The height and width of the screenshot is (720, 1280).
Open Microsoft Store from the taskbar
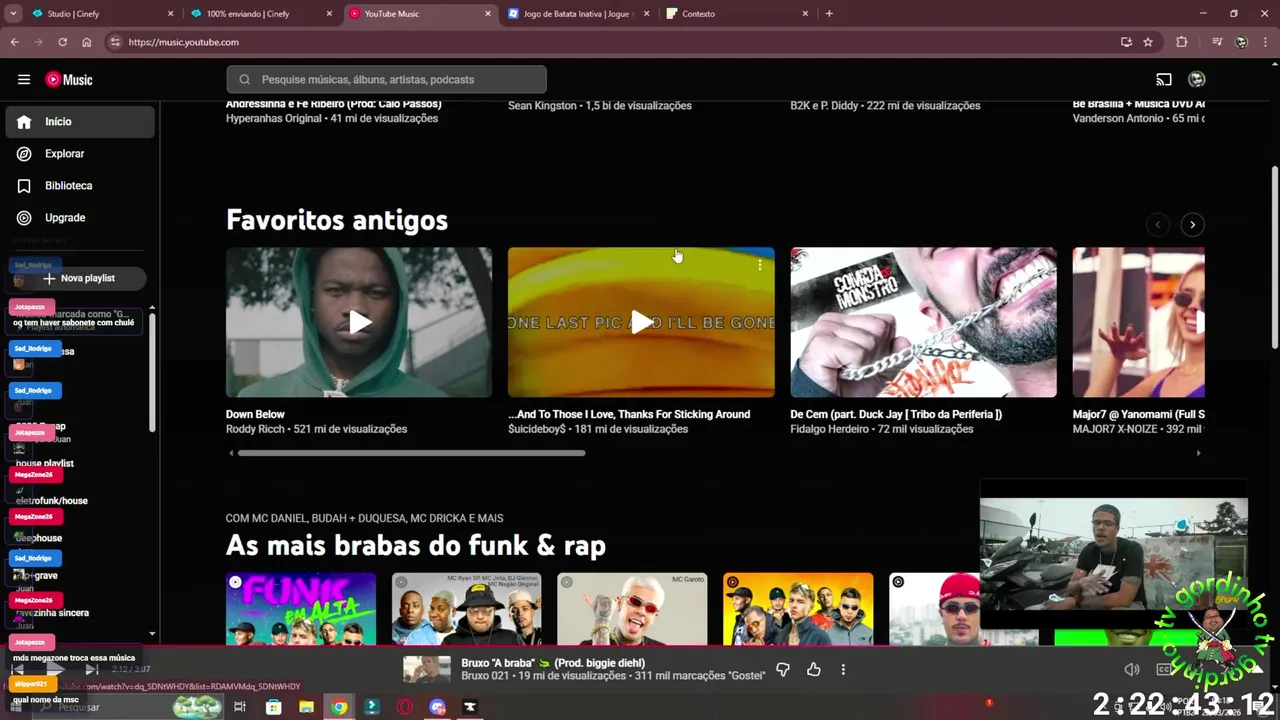pos(273,707)
